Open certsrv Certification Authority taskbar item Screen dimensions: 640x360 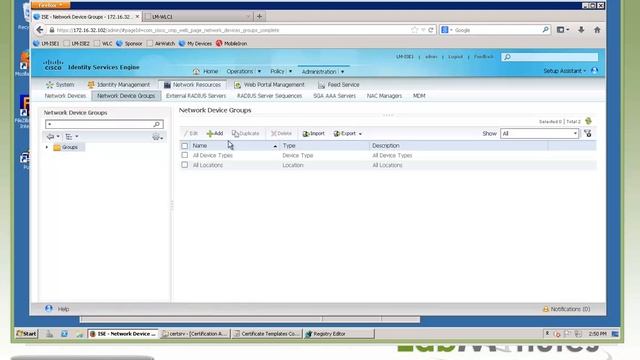coord(195,333)
